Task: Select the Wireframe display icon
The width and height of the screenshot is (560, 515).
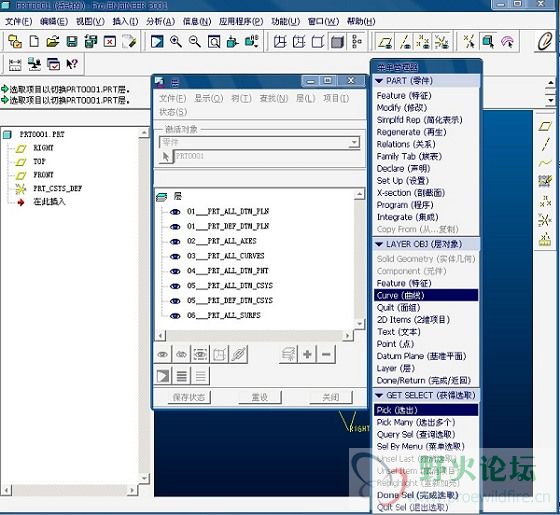Action: [280, 42]
